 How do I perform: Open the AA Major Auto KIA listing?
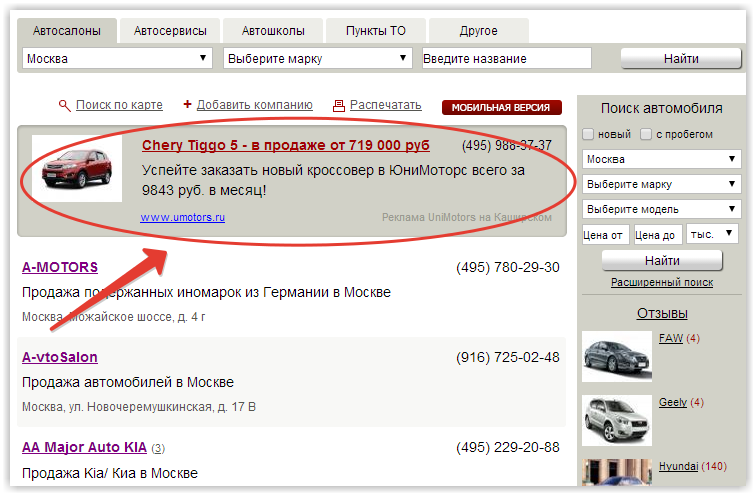(84, 447)
